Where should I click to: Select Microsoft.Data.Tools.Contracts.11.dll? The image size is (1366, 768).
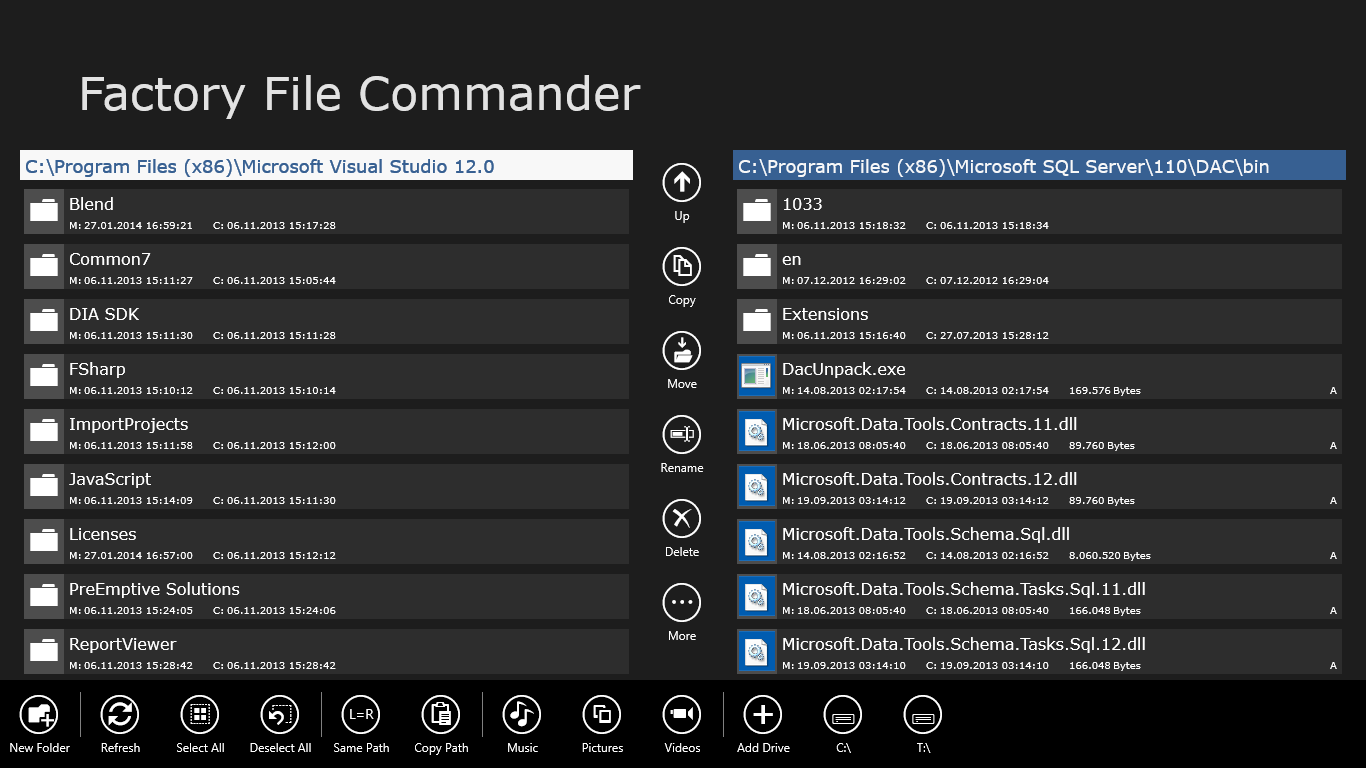click(x=1039, y=431)
